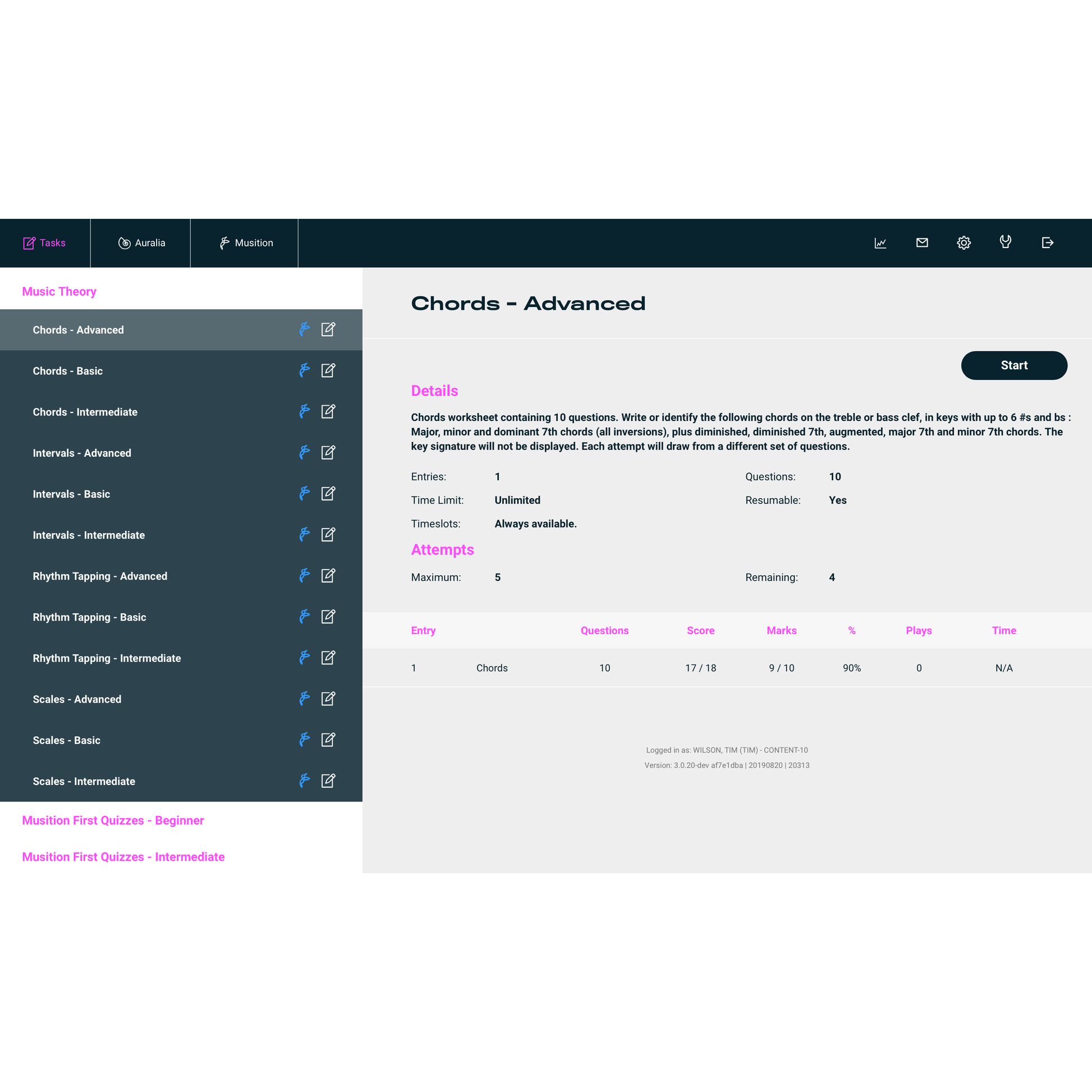Click Musition icon beside Rhythm Tapping - Advanced
The image size is (1092, 1092).
coord(304,576)
